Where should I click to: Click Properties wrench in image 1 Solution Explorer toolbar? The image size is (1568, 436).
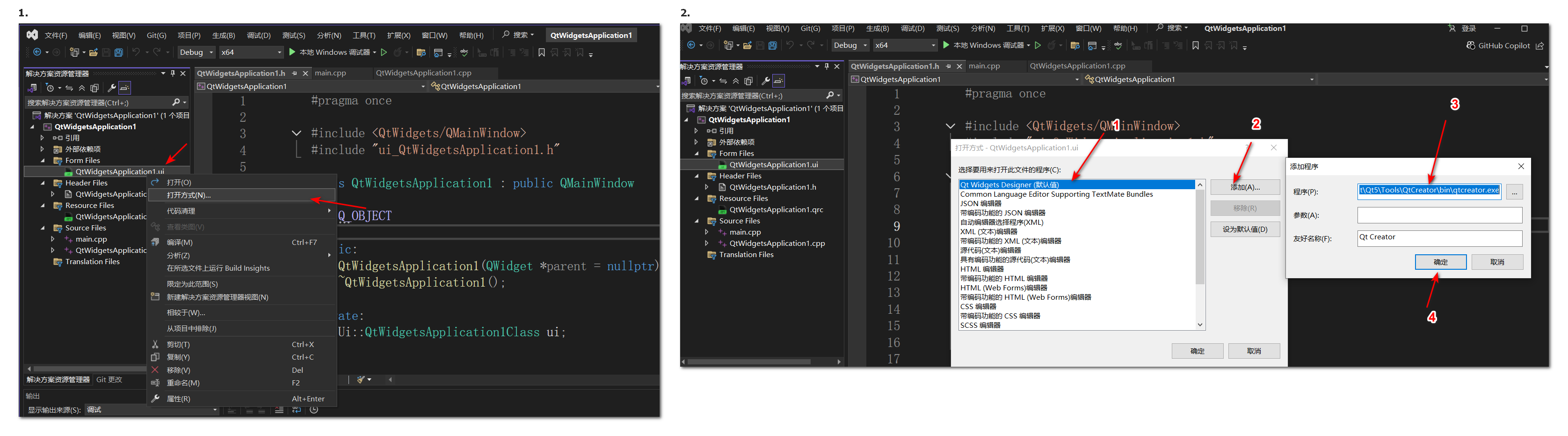(111, 89)
